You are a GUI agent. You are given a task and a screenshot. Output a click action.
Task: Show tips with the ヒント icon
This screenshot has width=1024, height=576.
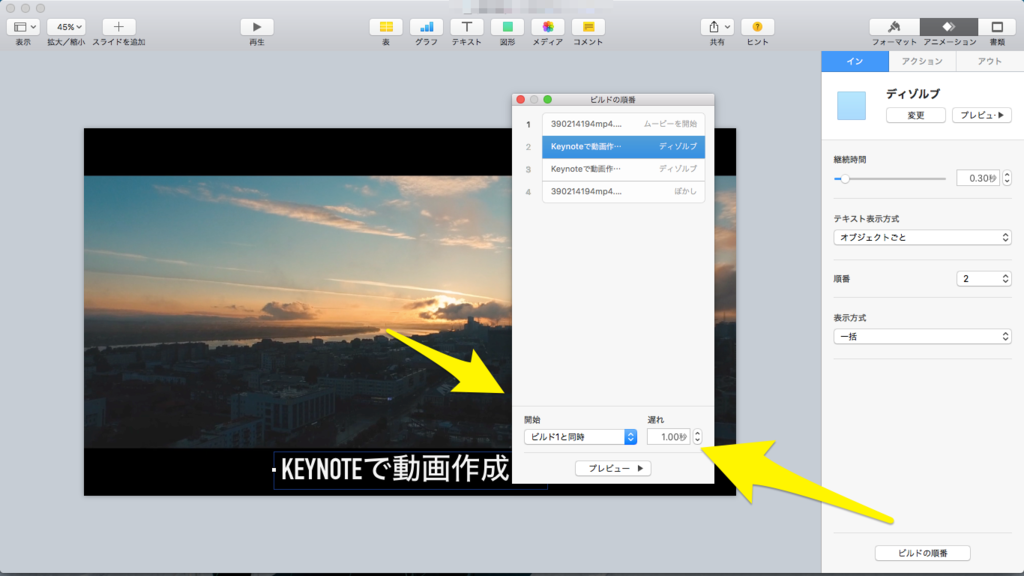(x=758, y=27)
